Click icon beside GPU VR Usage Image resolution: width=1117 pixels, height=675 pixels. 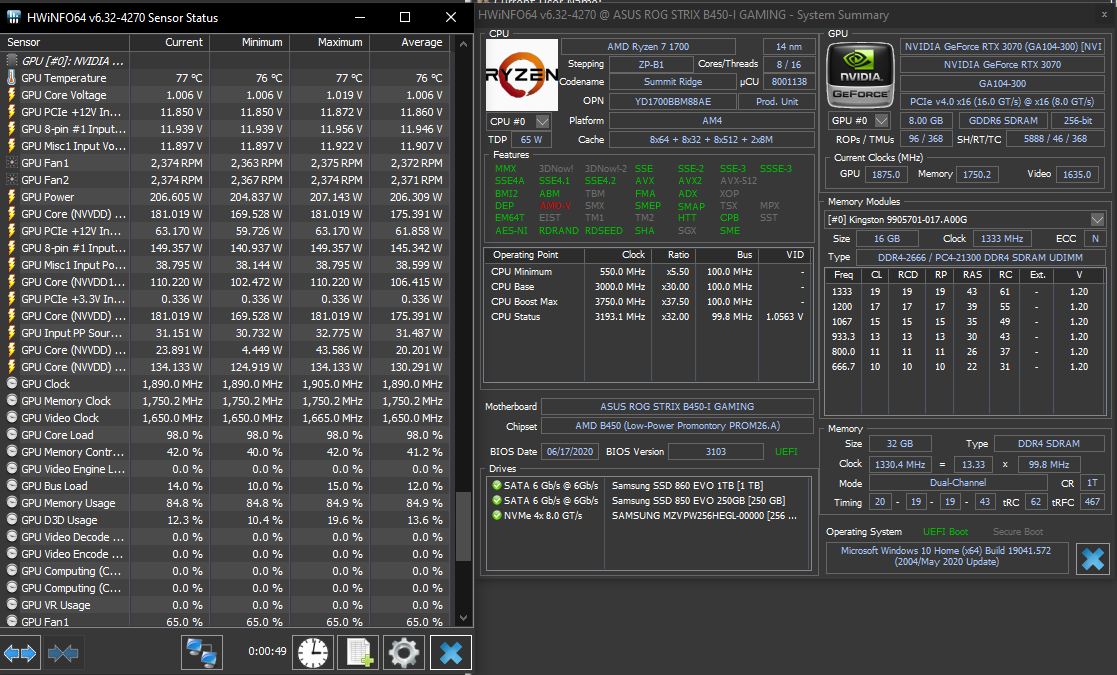click(x=11, y=604)
